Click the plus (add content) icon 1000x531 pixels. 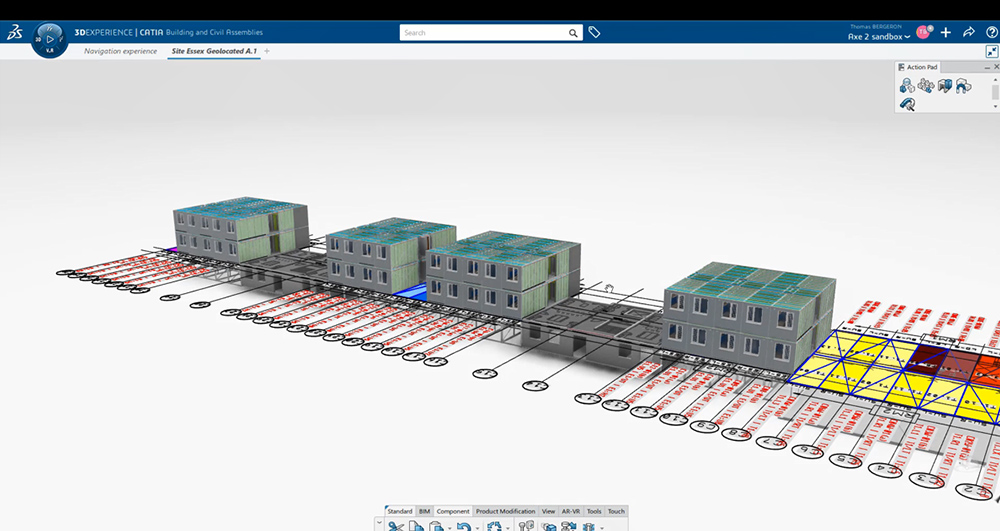[x=946, y=32]
